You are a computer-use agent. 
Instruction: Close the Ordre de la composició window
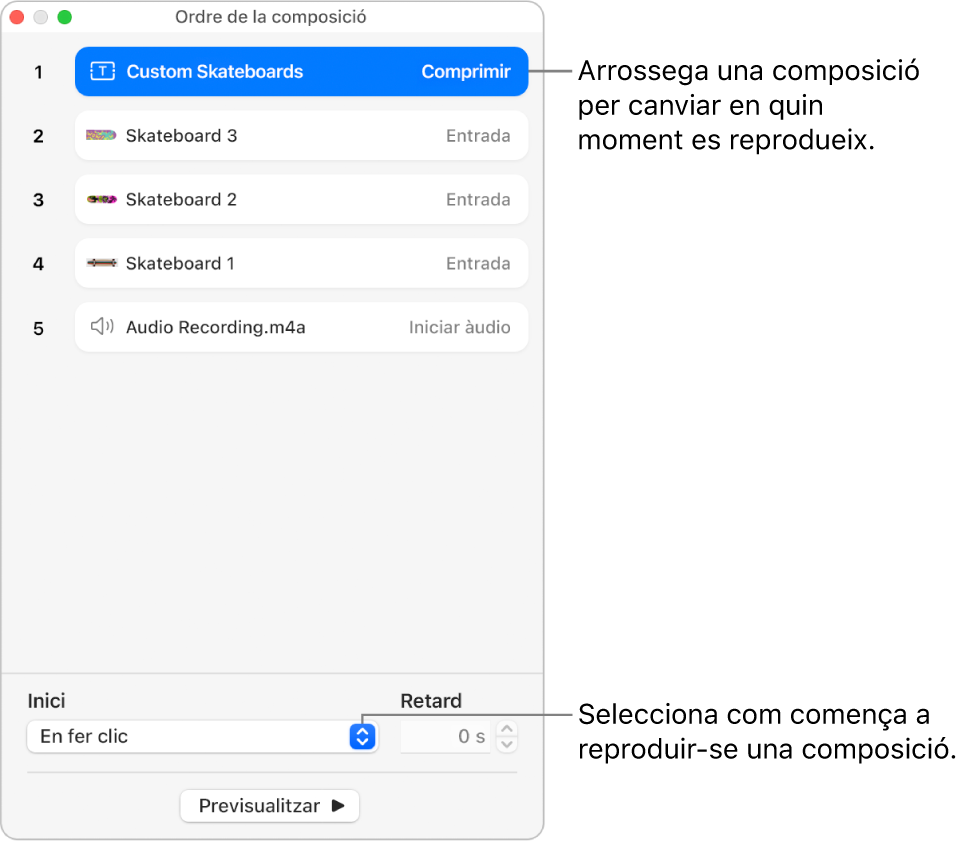(17, 17)
